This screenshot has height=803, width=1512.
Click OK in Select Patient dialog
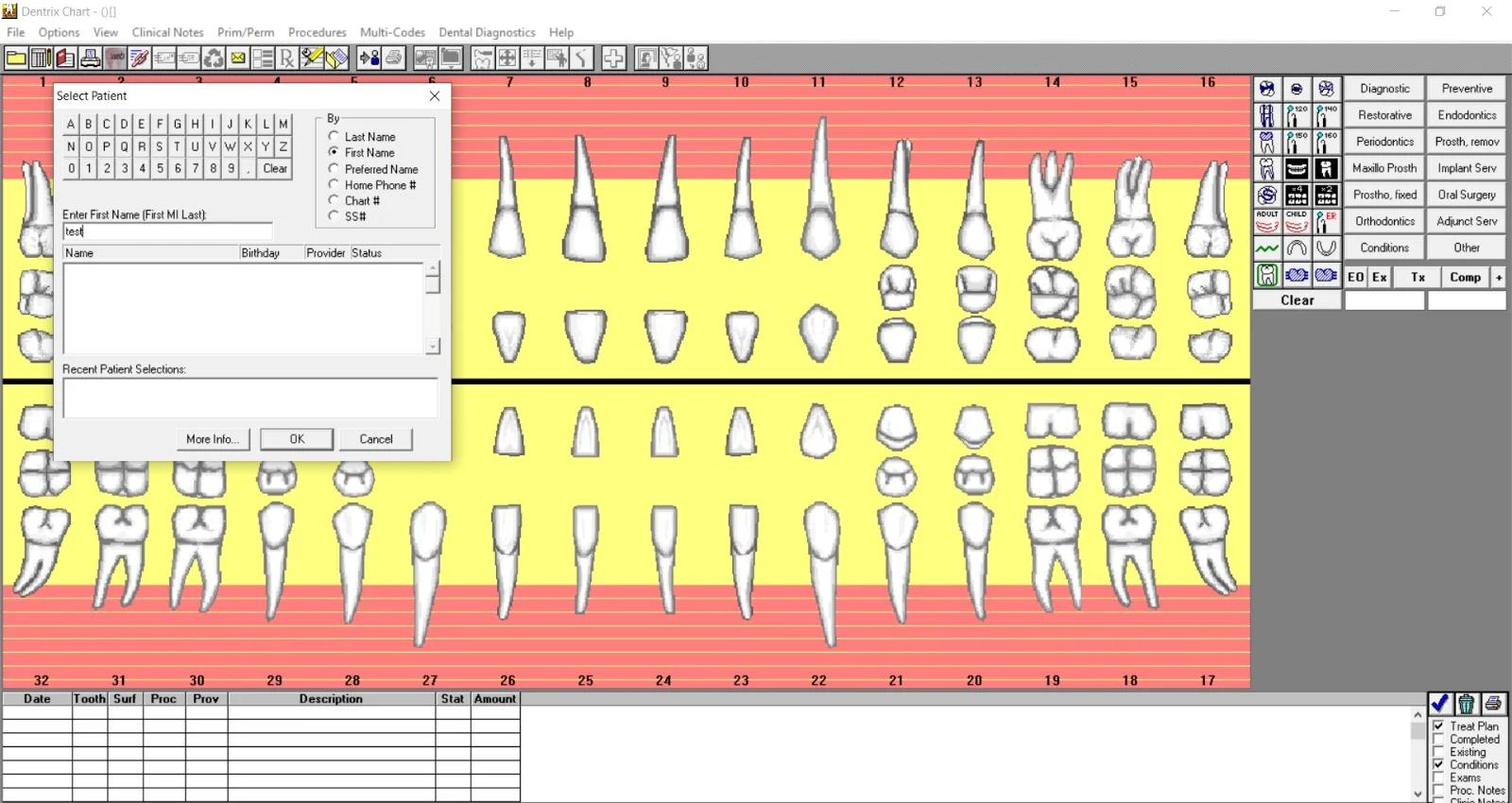pos(297,439)
